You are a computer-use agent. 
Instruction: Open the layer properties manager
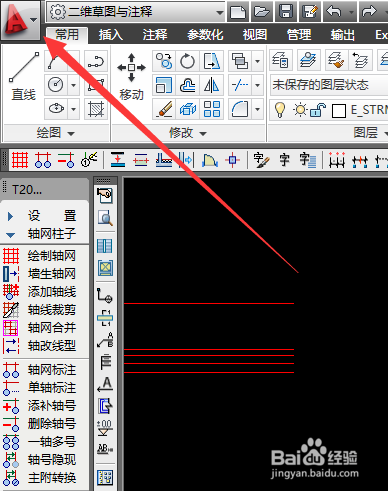point(281,61)
